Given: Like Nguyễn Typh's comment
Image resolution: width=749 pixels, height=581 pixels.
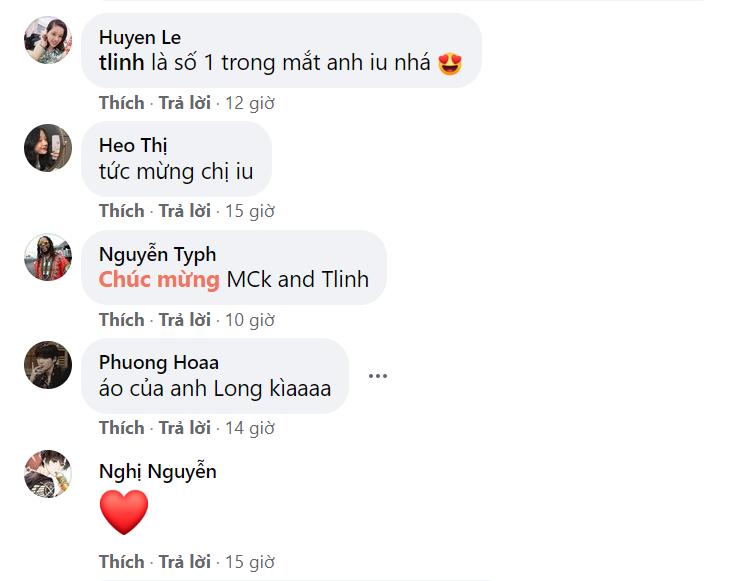Looking at the screenshot, I should [121, 320].
